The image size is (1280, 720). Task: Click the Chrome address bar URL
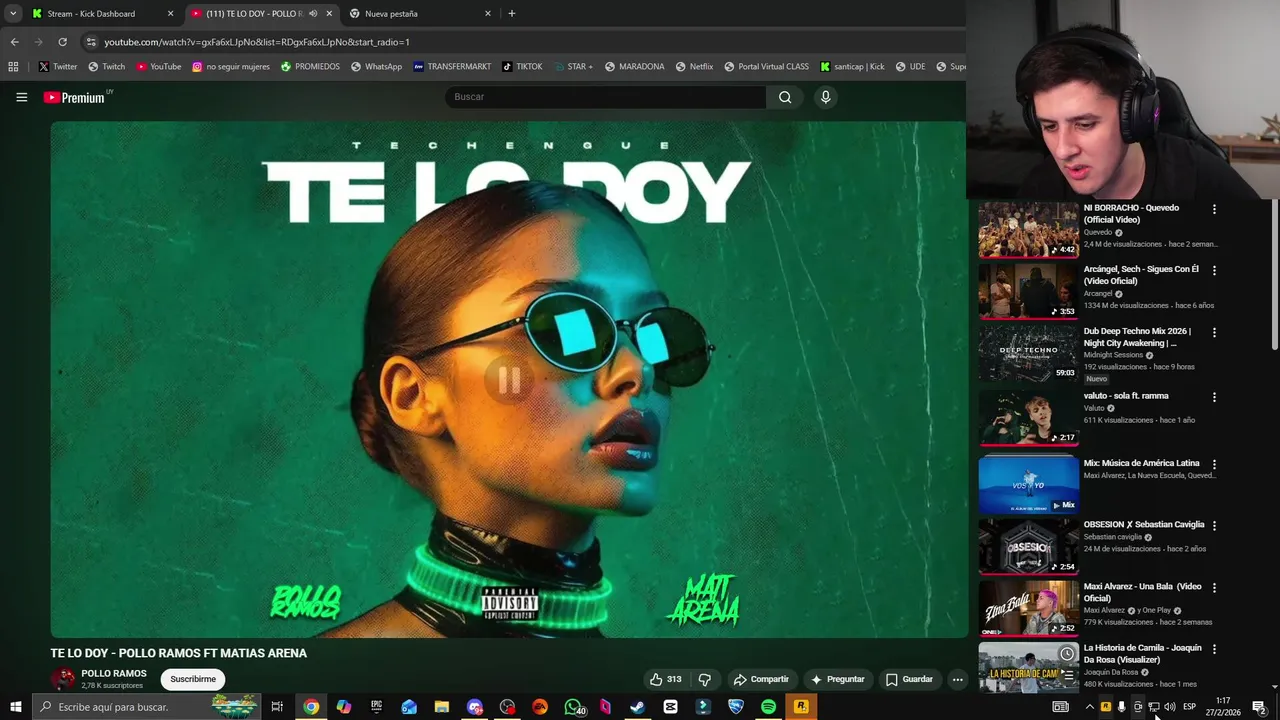[x=257, y=42]
